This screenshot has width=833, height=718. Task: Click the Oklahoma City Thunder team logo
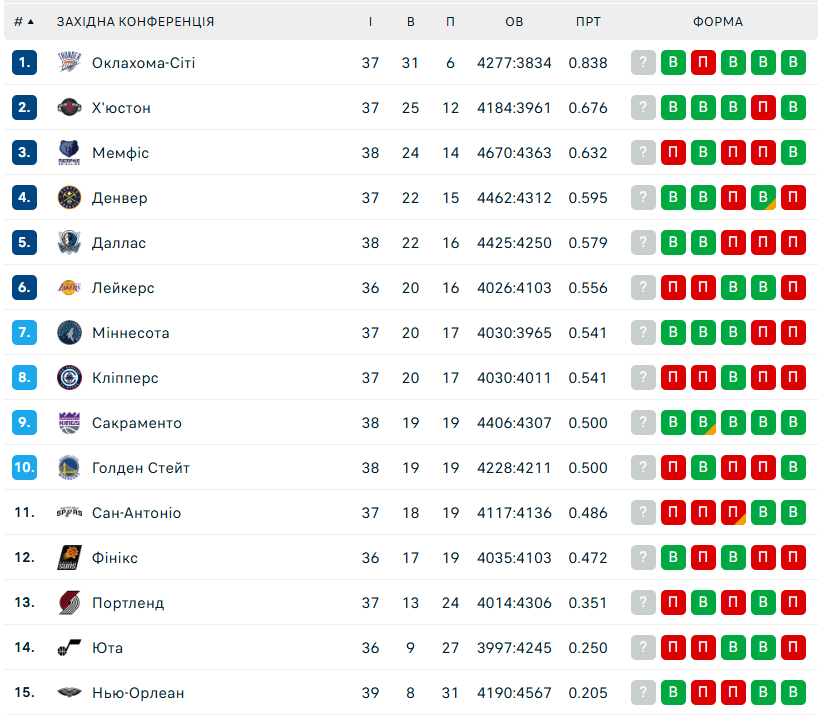point(68,63)
